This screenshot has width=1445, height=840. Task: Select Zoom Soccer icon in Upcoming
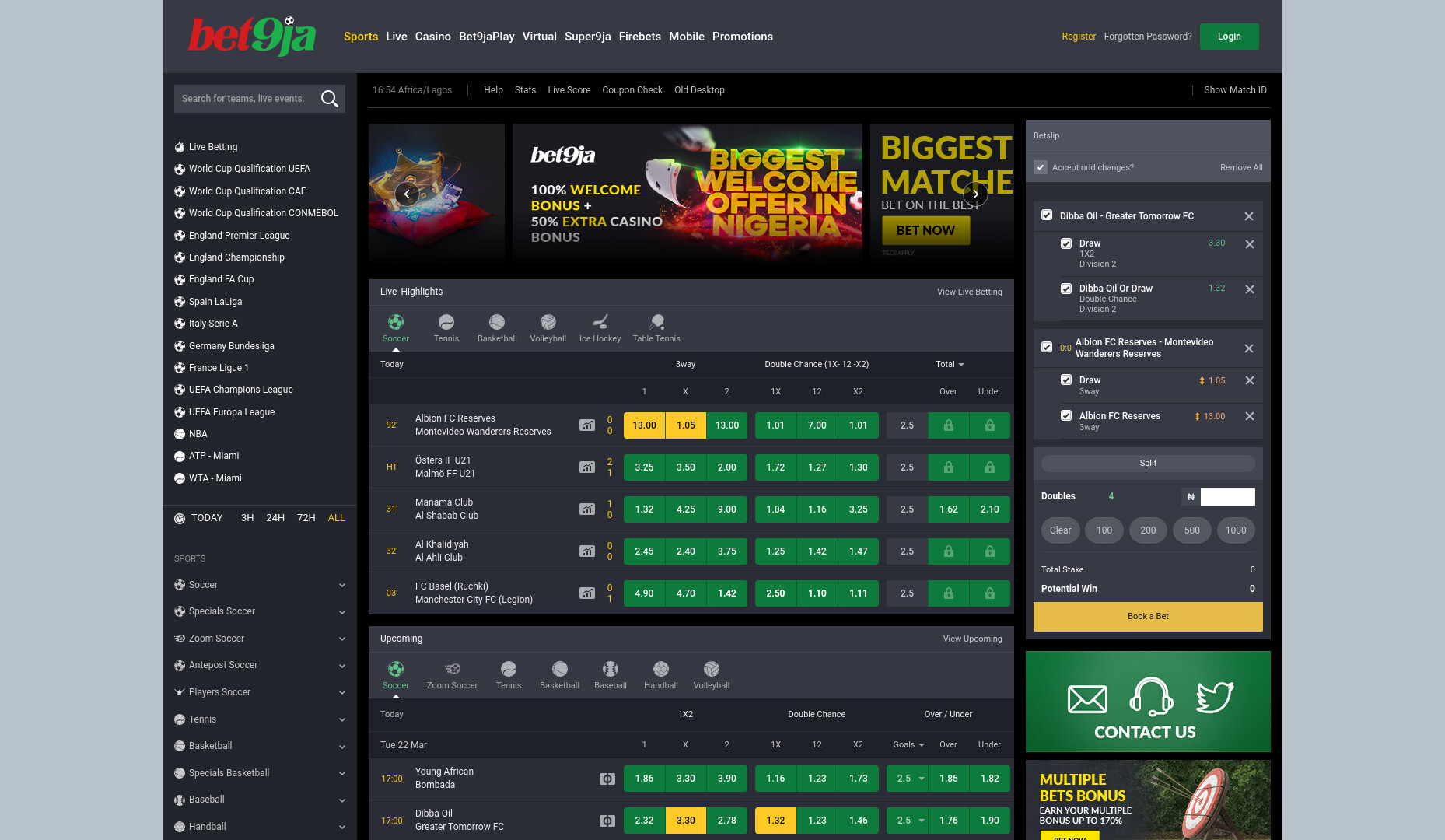pyautogui.click(x=453, y=669)
